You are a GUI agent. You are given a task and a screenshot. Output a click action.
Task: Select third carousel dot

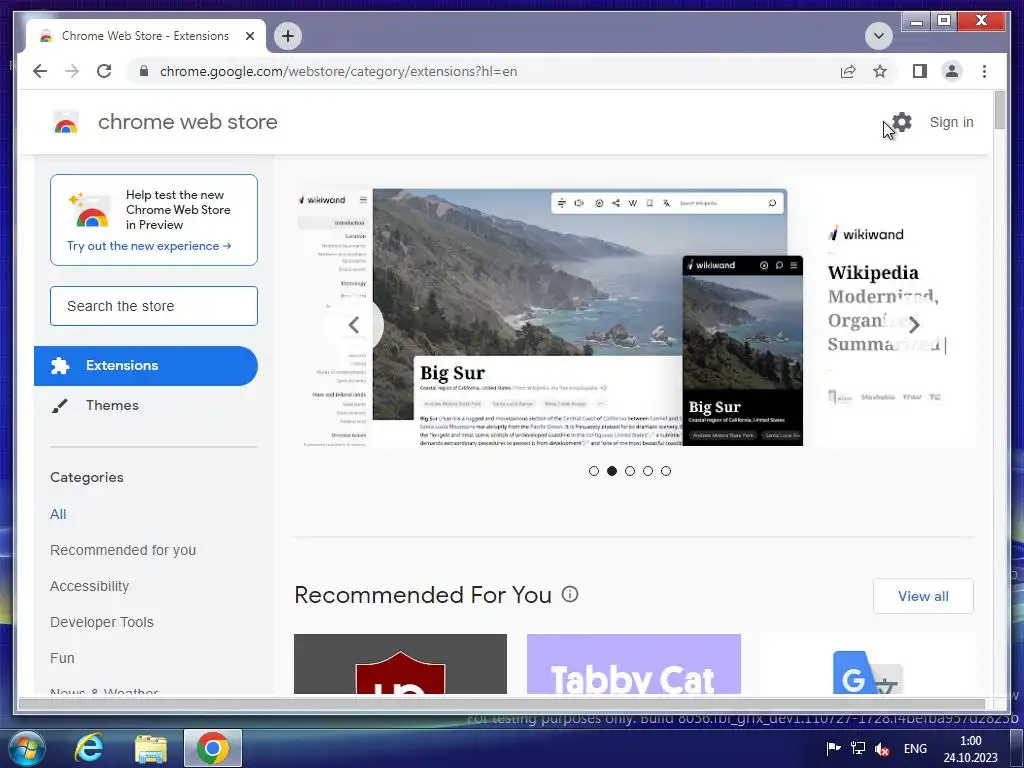(x=630, y=471)
